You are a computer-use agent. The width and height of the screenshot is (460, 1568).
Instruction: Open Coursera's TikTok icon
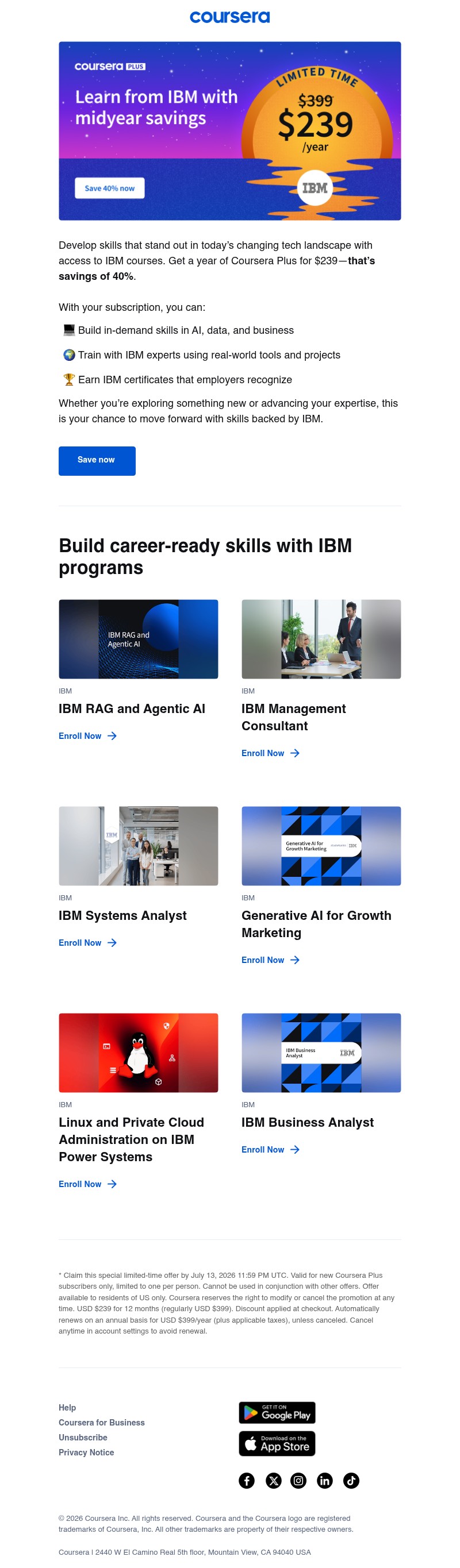[351, 1480]
